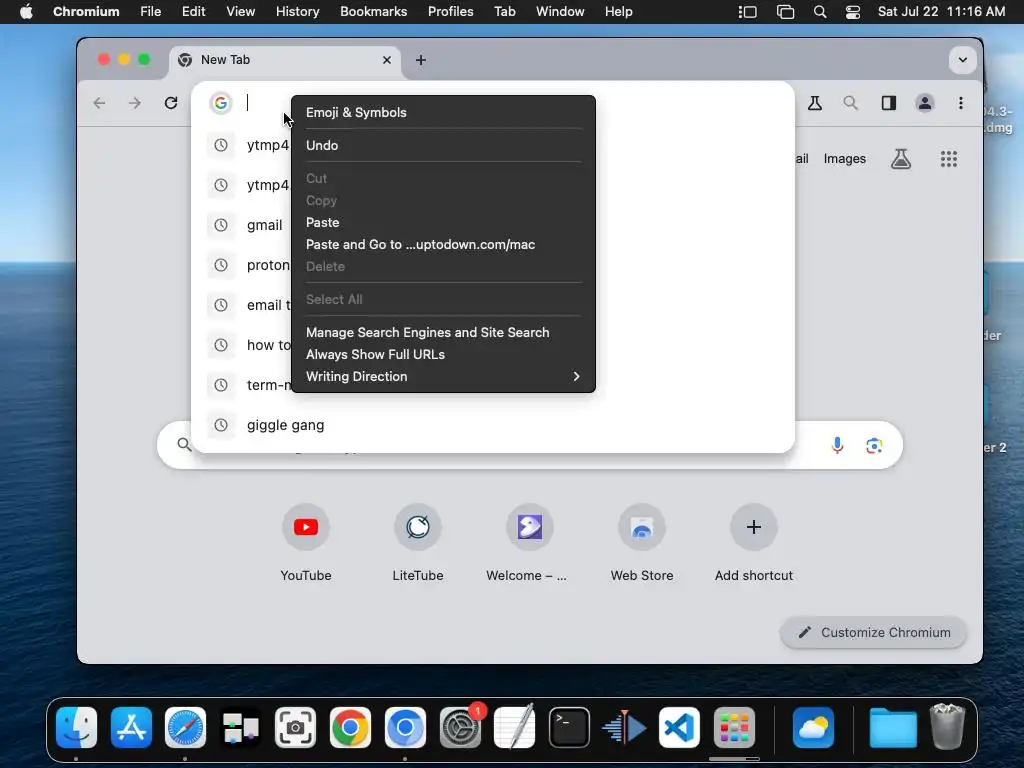Open the Weather app in the Dock
Screen dimensions: 1024x768
(813, 728)
